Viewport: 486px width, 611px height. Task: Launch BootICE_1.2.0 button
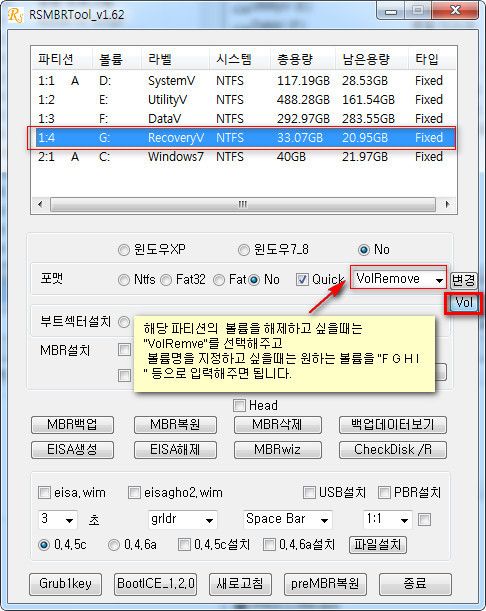click(x=156, y=584)
